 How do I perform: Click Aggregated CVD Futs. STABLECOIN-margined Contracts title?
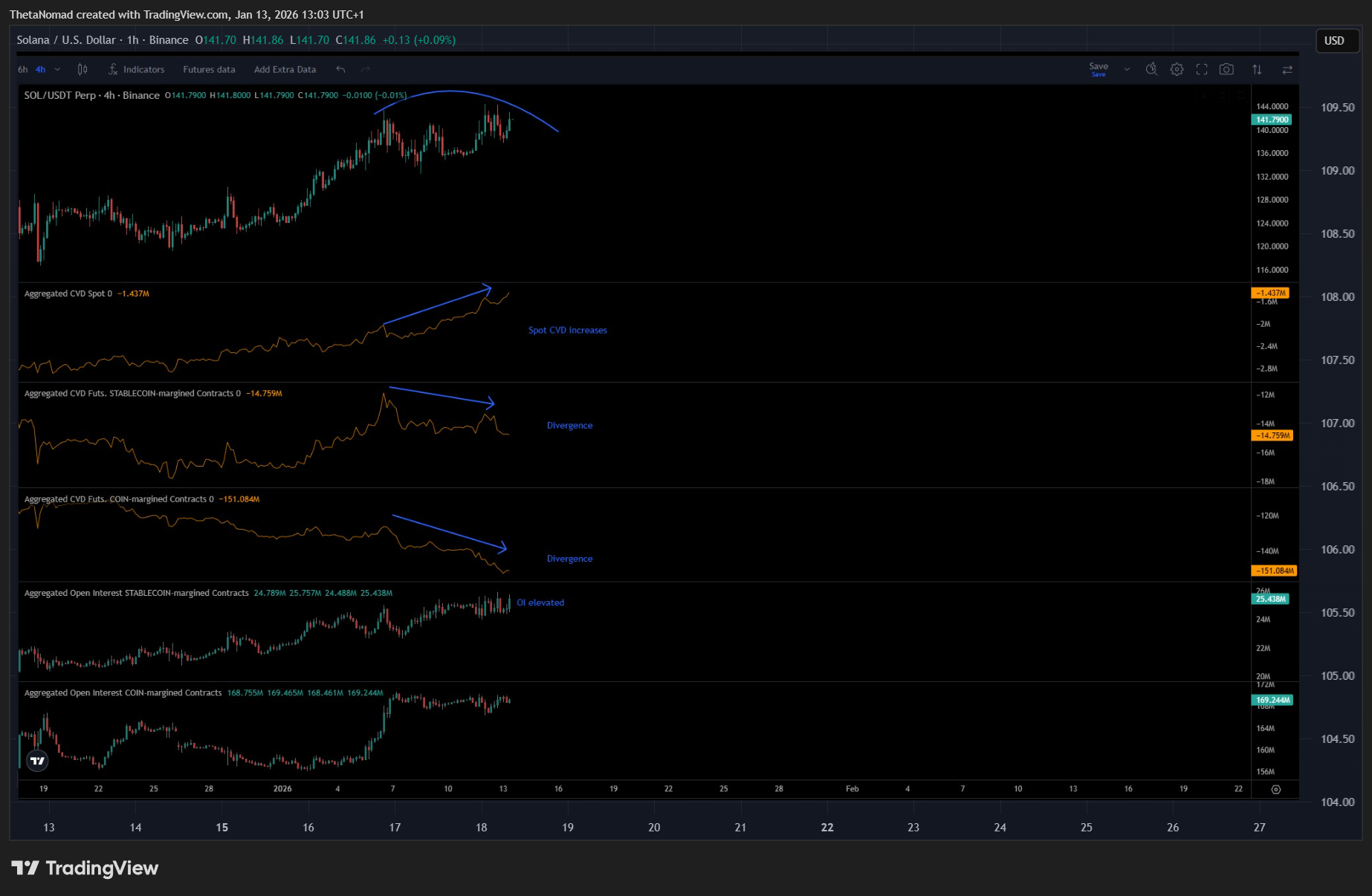point(132,393)
